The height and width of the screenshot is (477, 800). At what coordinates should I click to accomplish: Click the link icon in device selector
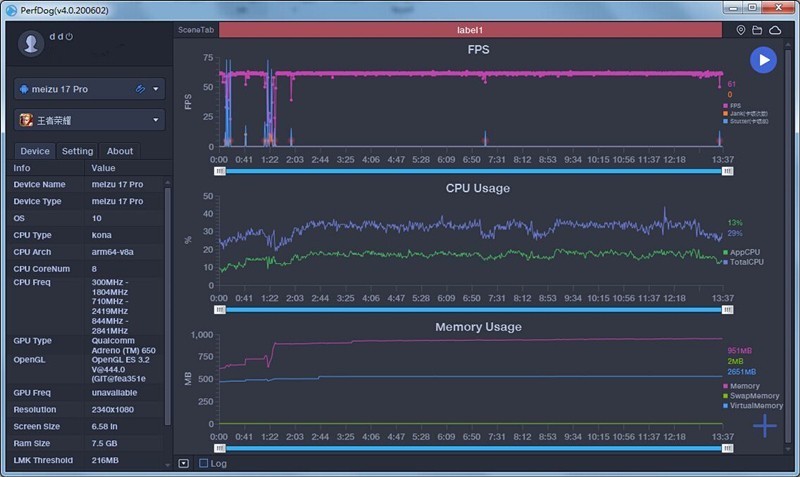tap(141, 89)
